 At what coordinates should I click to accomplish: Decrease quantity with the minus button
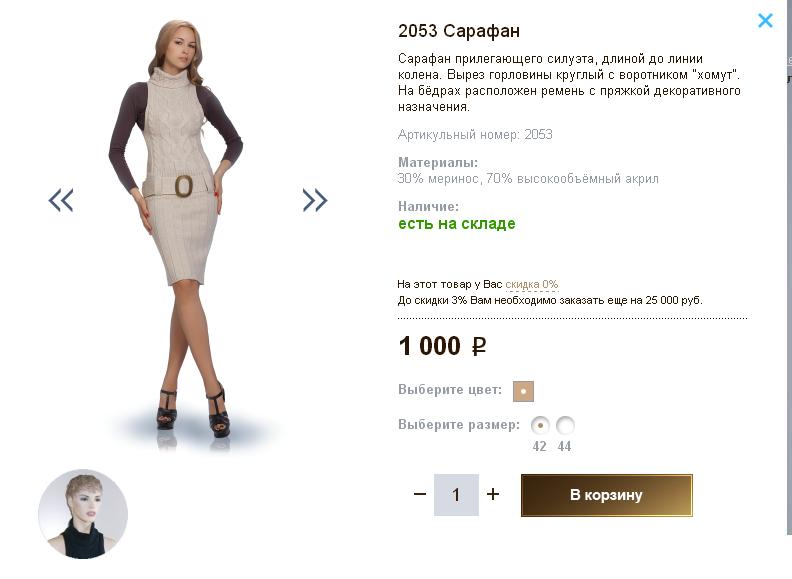[420, 494]
